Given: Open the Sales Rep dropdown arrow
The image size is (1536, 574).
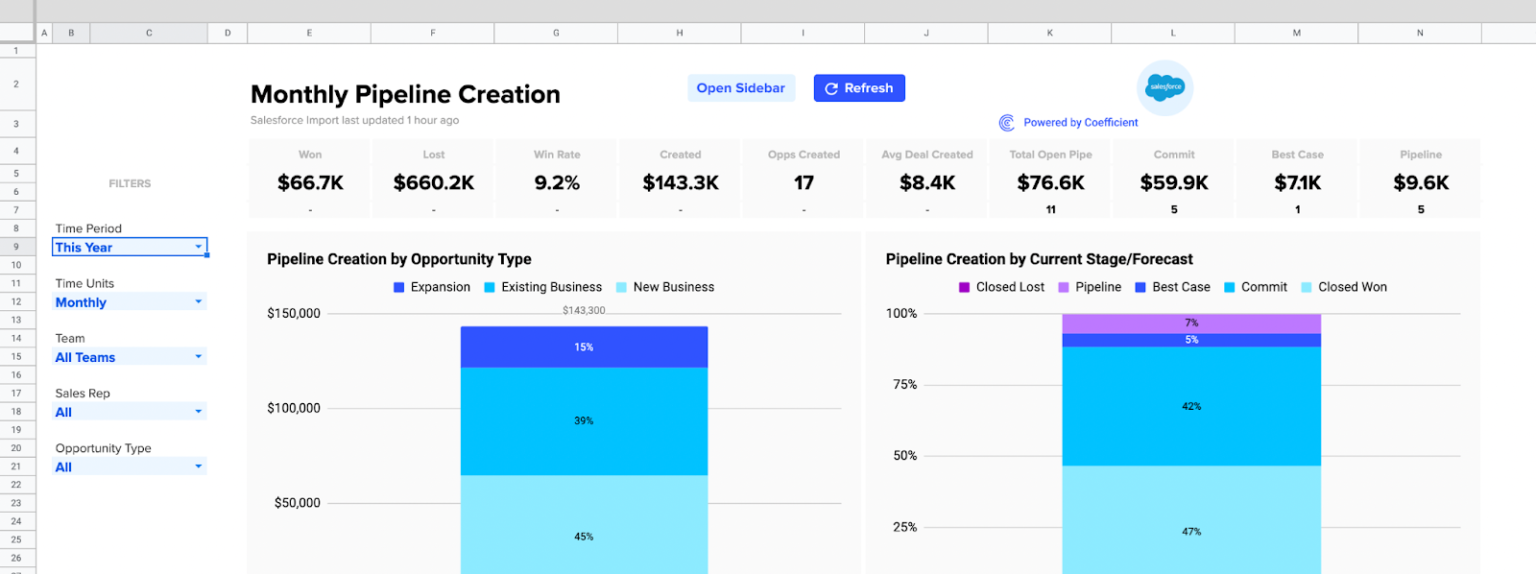Looking at the screenshot, I should (x=198, y=412).
